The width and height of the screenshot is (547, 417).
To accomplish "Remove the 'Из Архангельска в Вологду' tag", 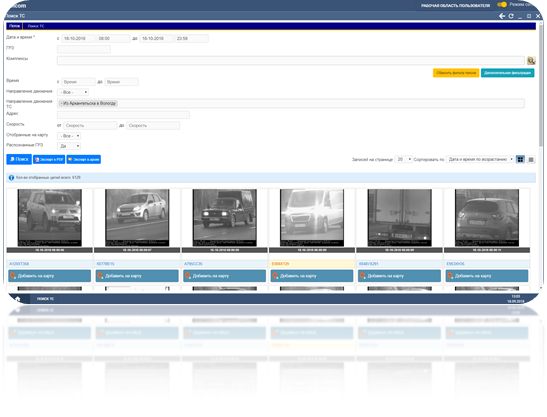I will 61,103.
